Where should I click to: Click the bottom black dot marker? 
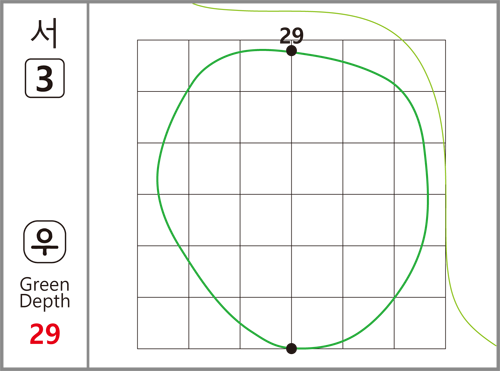coord(291,348)
